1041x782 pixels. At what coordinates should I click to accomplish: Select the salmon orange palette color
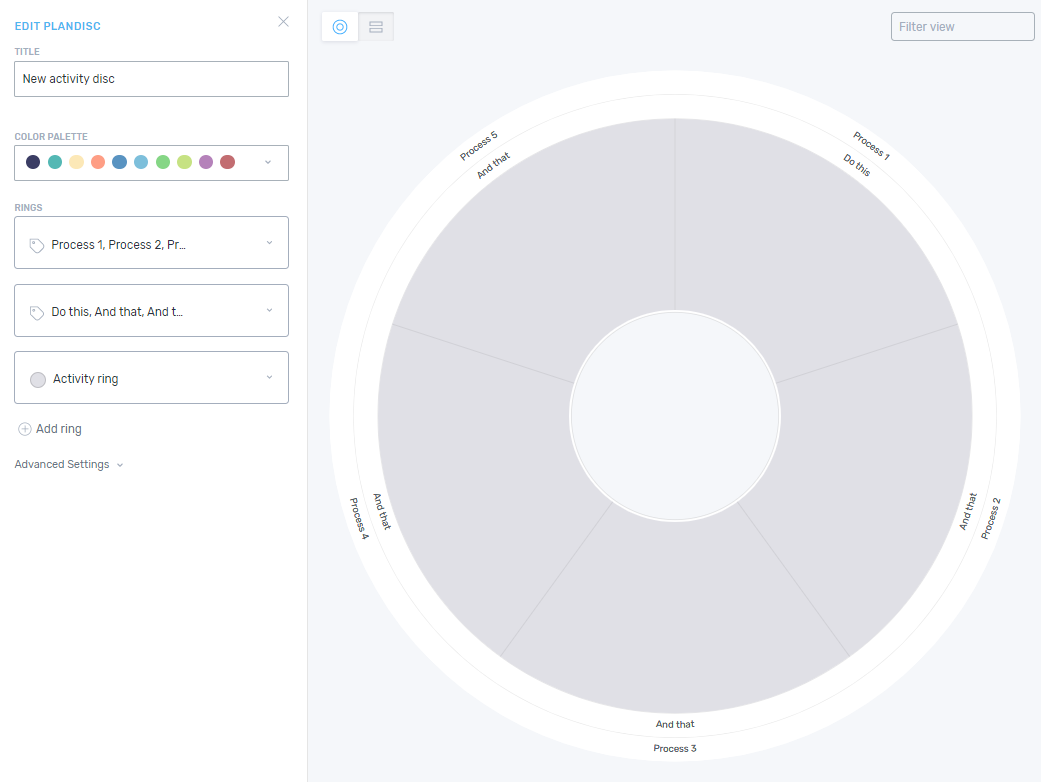coord(98,162)
